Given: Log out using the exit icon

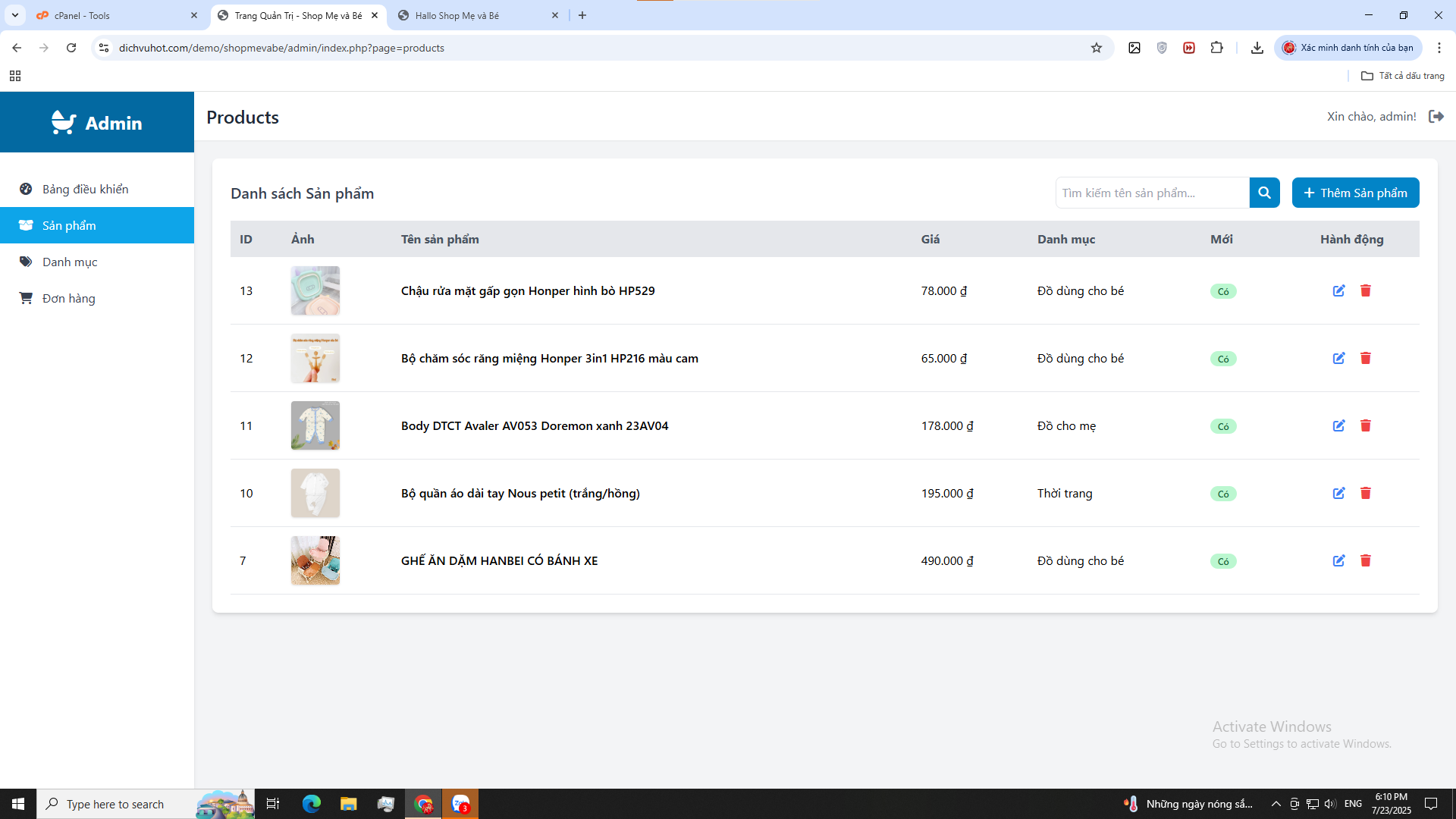Looking at the screenshot, I should [1436, 116].
